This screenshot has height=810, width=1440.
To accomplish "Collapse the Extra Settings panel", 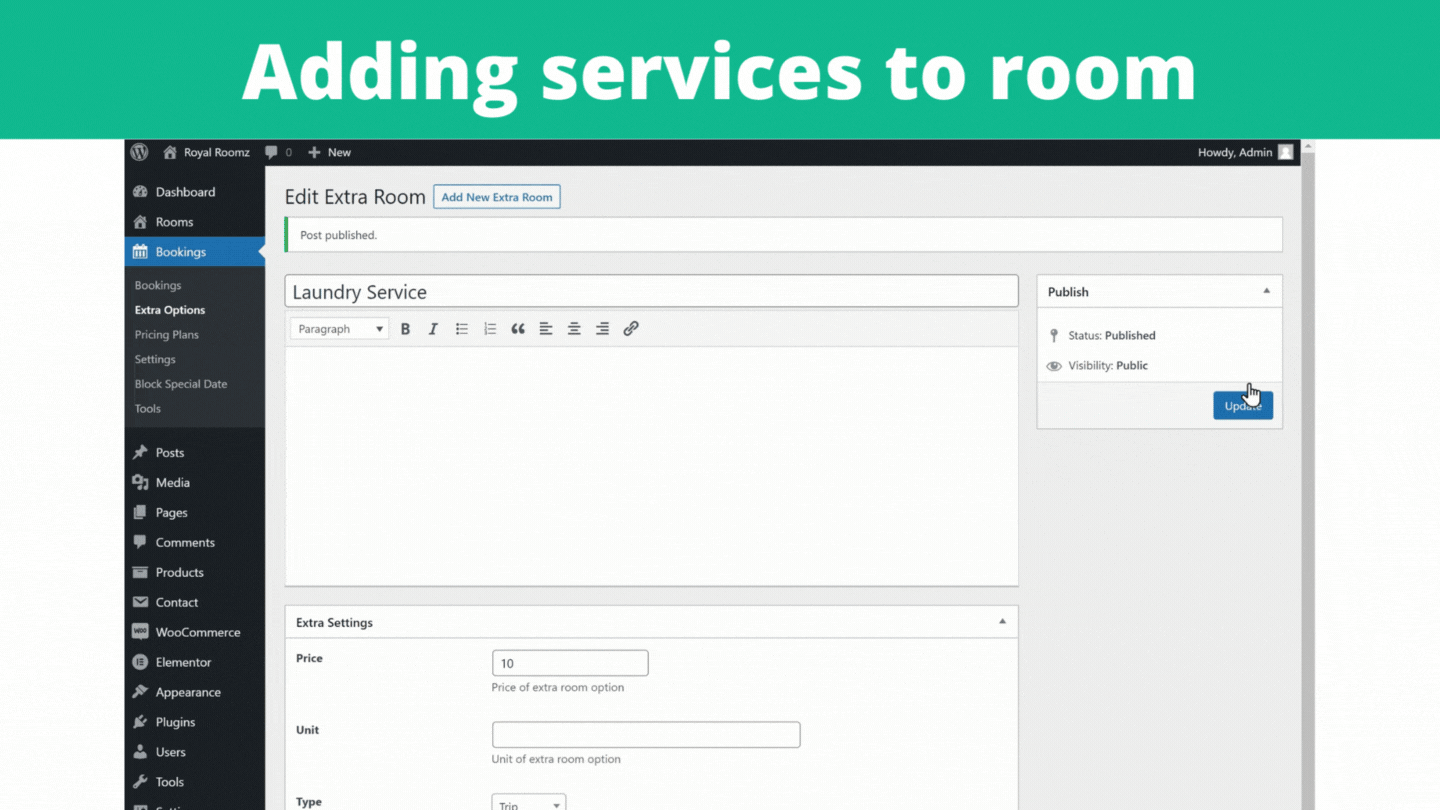I will (x=1002, y=621).
